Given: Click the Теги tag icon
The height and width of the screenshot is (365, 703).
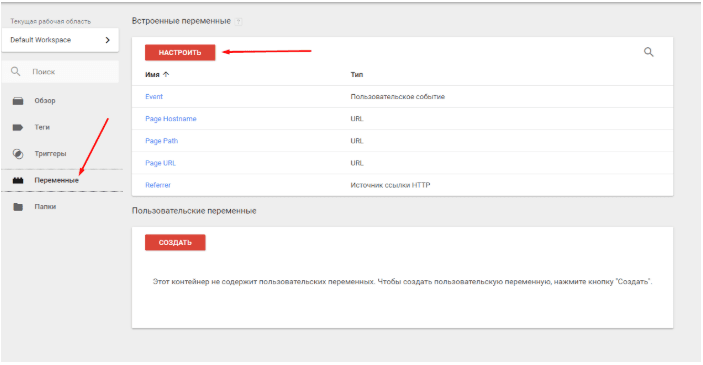Looking at the screenshot, I should click(18, 127).
